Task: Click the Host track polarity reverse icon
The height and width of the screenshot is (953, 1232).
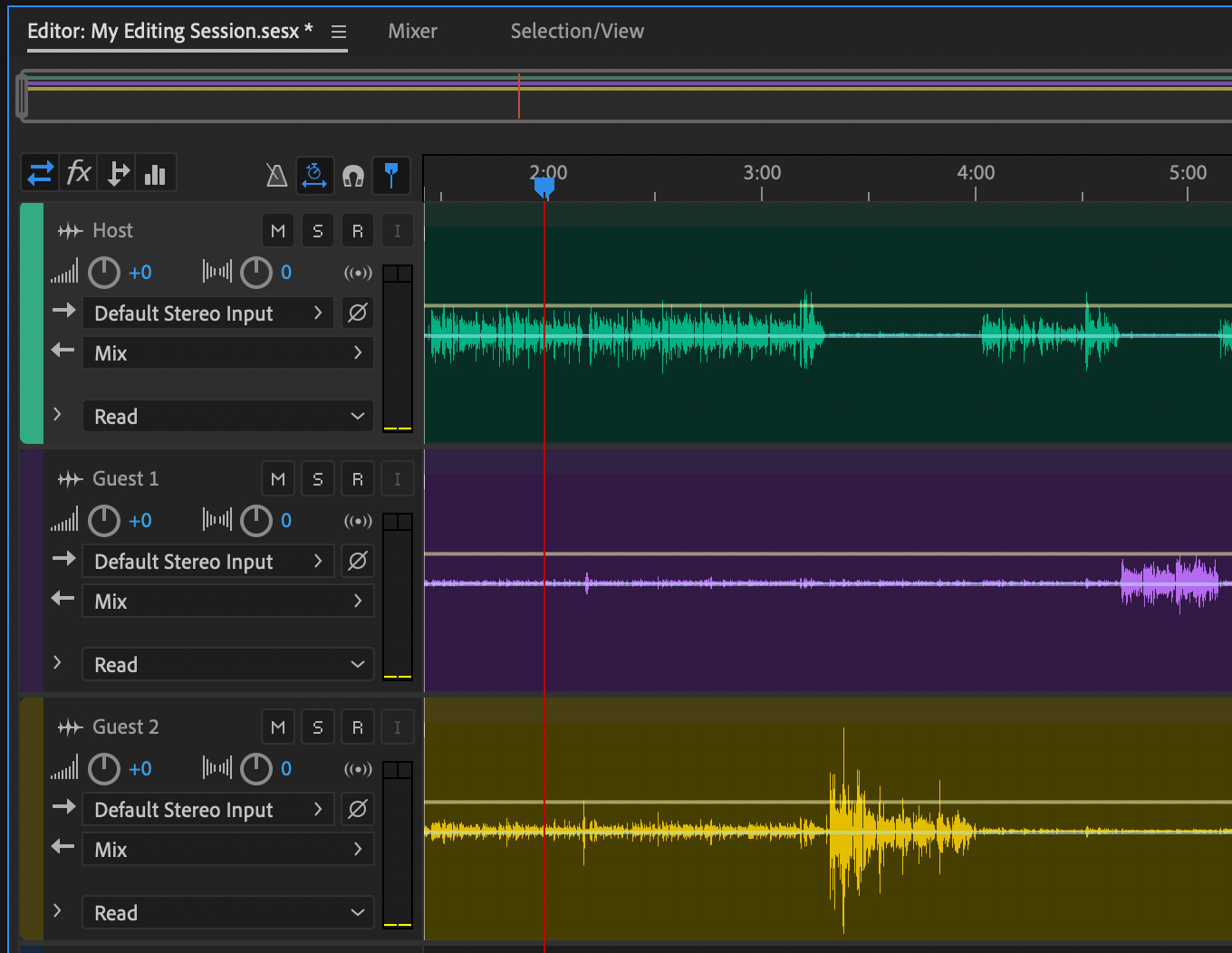Action: (358, 313)
